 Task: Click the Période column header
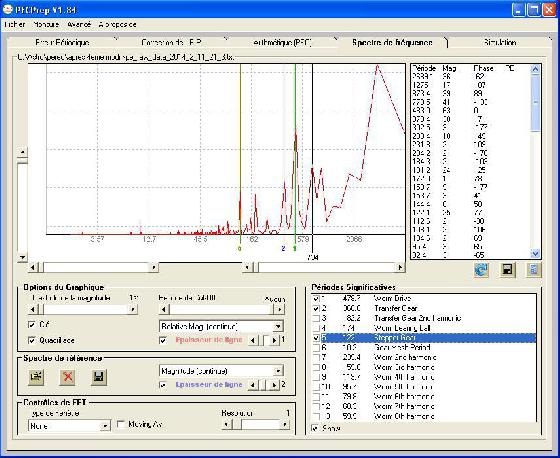click(x=424, y=68)
